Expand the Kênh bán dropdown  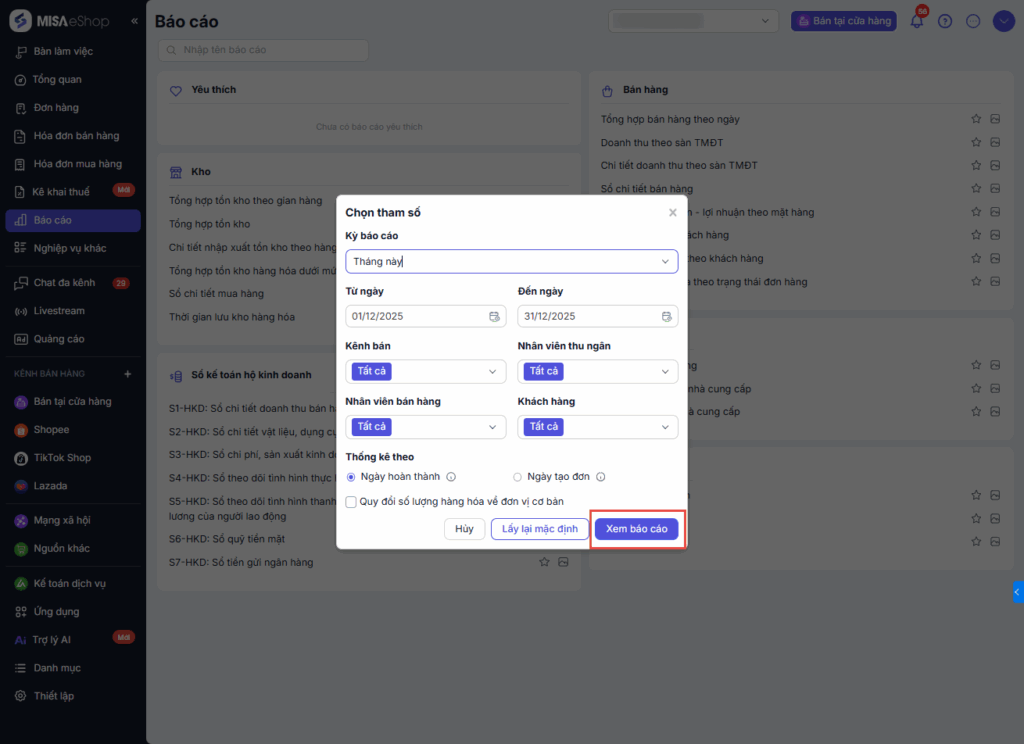[426, 372]
